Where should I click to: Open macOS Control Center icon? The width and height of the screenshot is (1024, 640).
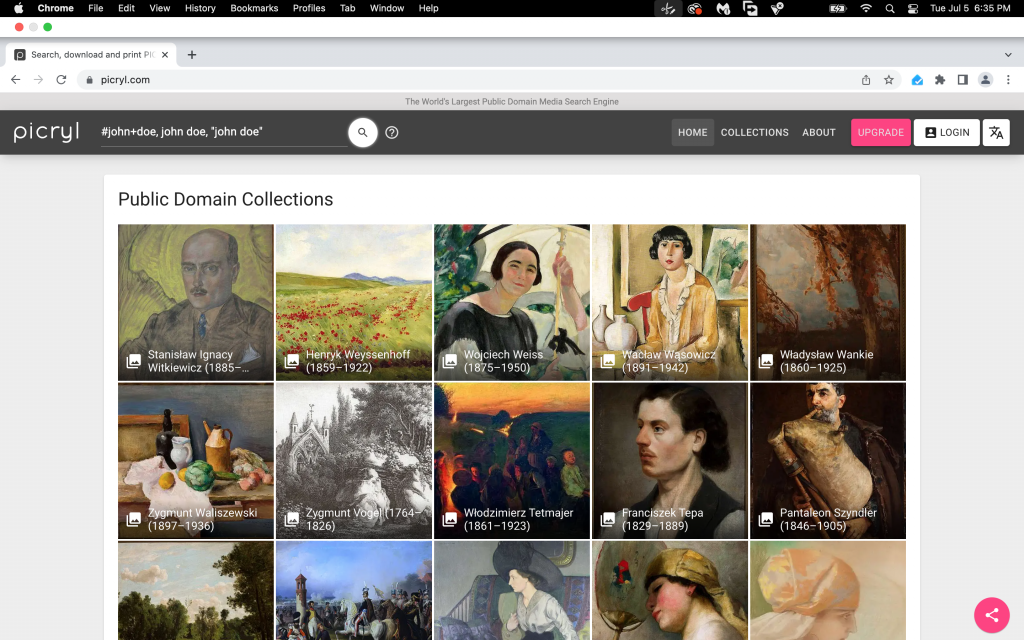point(913,8)
